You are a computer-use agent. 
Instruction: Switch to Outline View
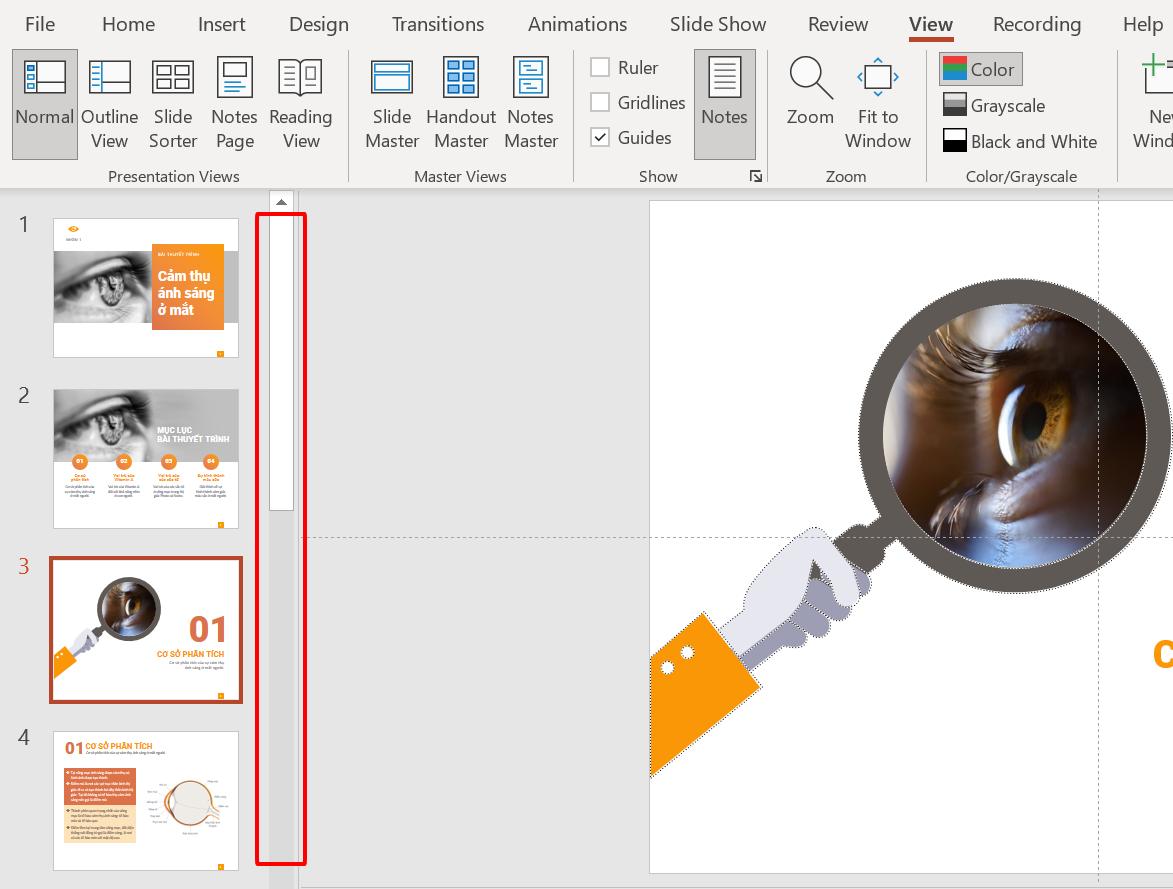pos(109,104)
